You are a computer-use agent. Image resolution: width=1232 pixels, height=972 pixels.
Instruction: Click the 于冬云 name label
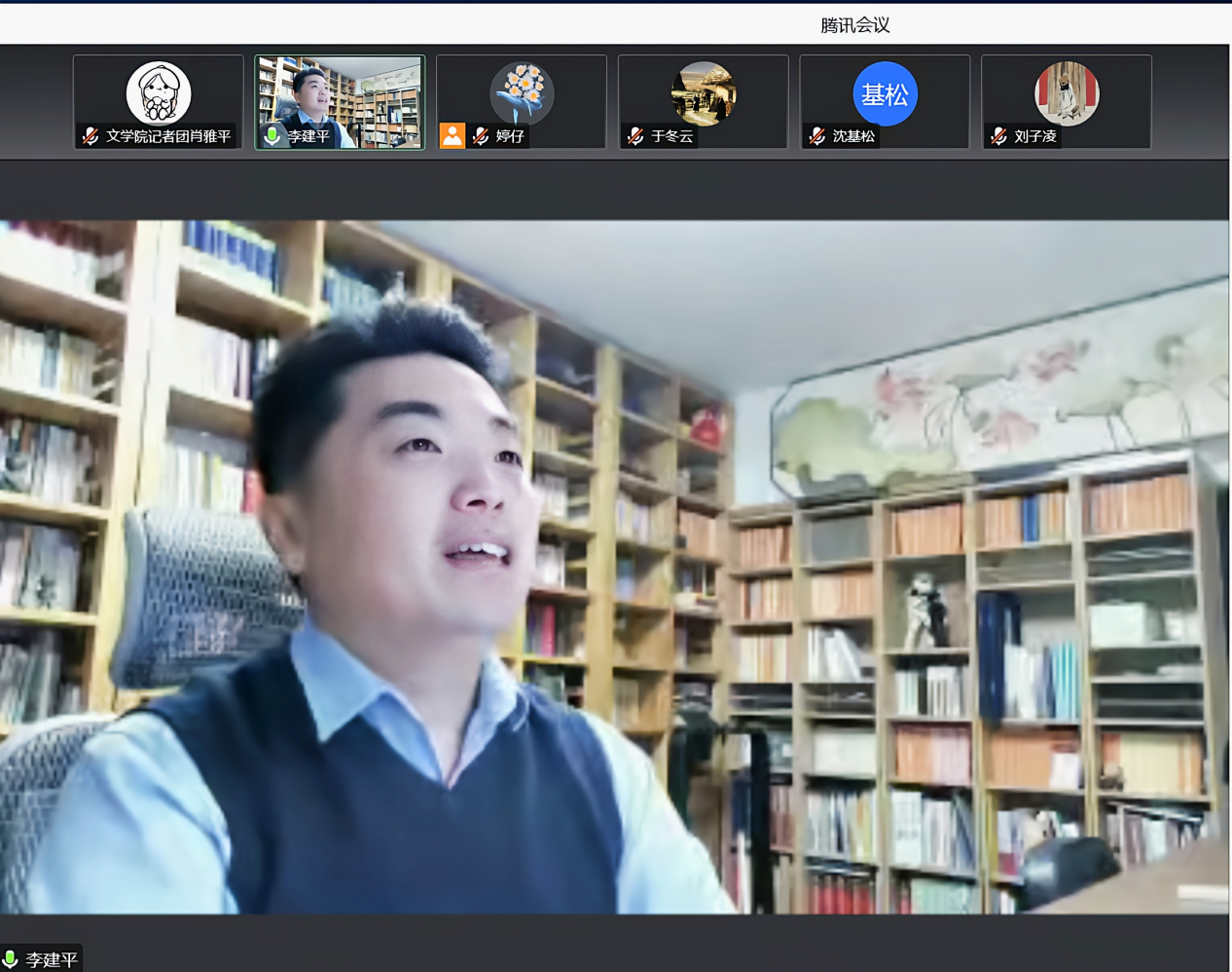pyautogui.click(x=672, y=136)
